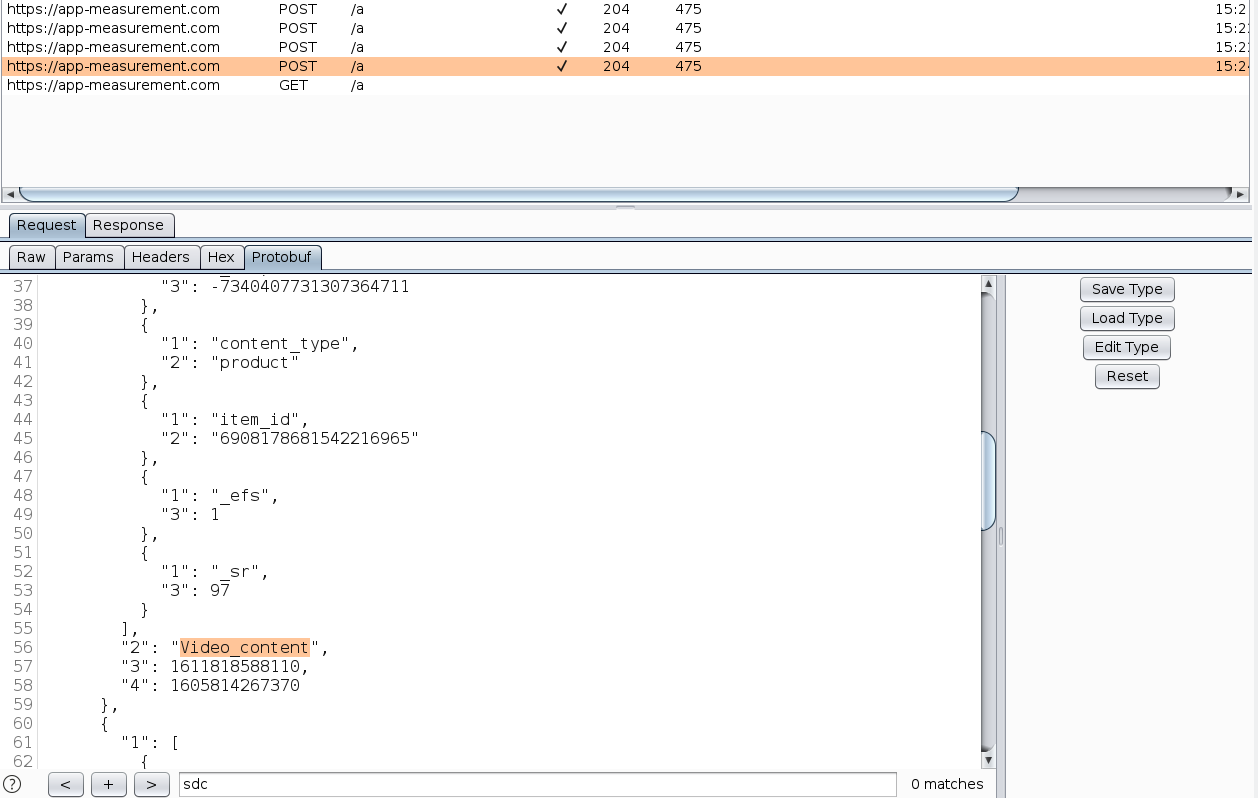Go to next search match arrow

(x=151, y=784)
